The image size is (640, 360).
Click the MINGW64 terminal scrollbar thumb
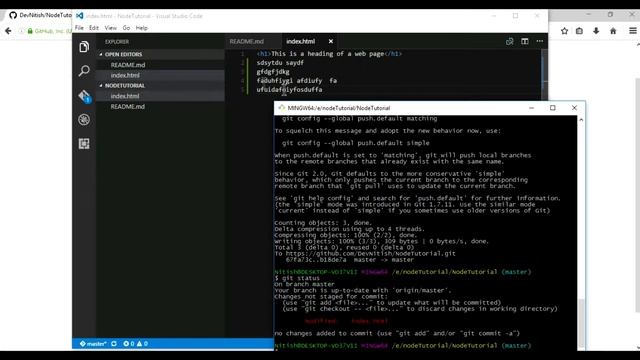point(581,323)
